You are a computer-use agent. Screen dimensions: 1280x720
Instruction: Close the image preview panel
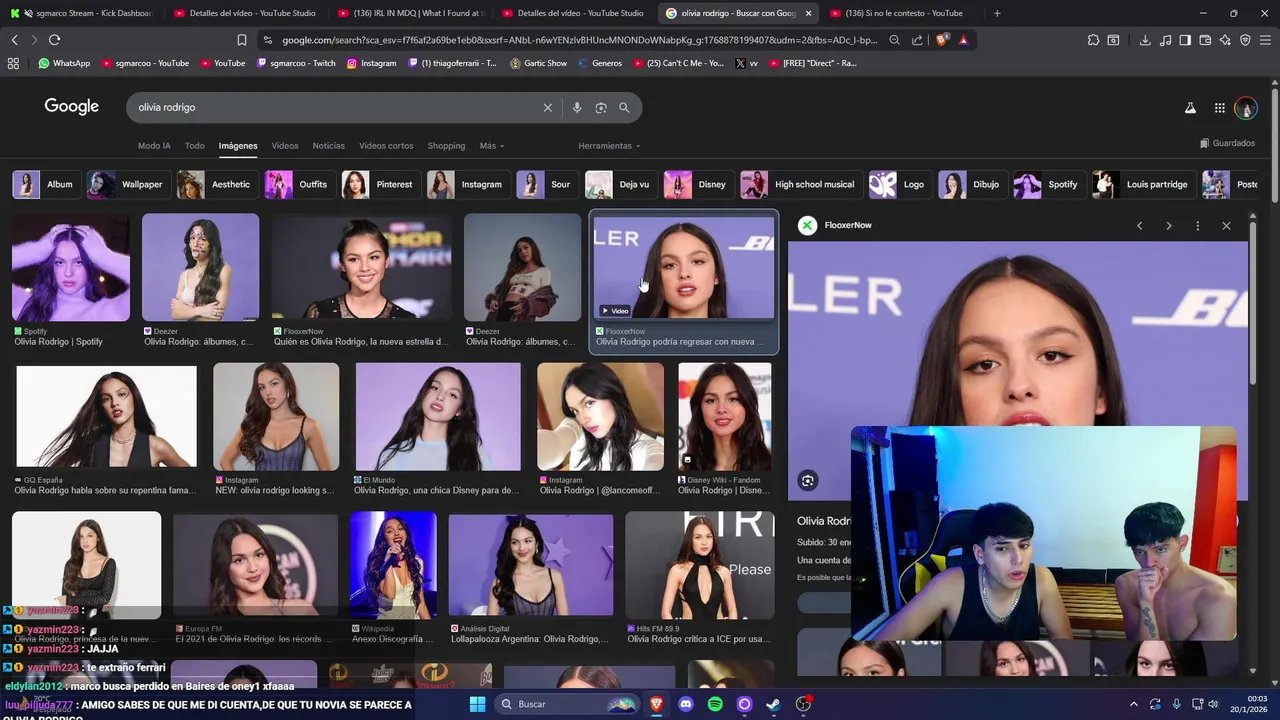(x=1226, y=226)
